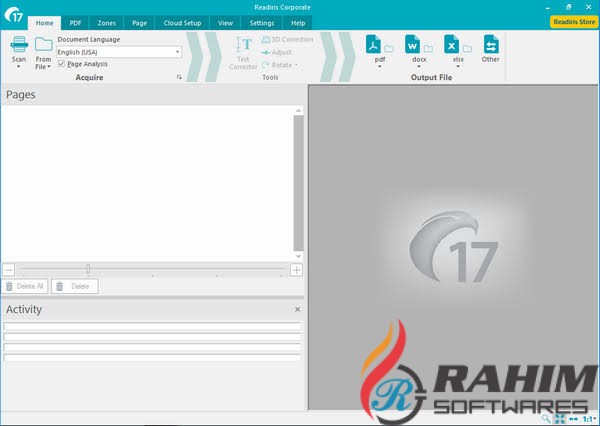The image size is (600, 426).
Task: Click the Pages scrollbar up arrow
Action: 298,111
